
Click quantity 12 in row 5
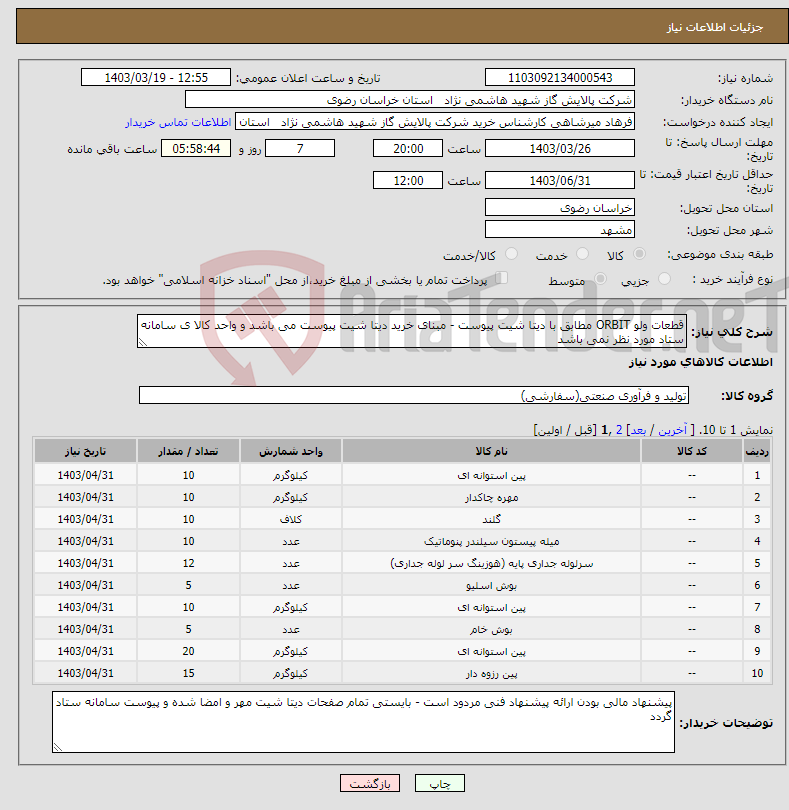pyautogui.click(x=188, y=563)
